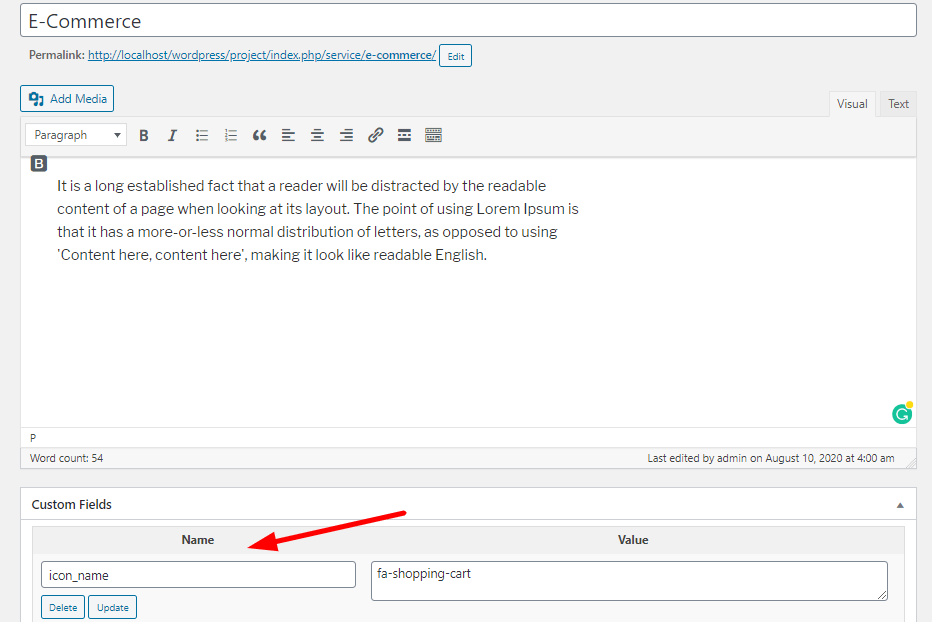Delete the icon_name custom field
Viewport: 932px width, 622px height.
(x=63, y=607)
